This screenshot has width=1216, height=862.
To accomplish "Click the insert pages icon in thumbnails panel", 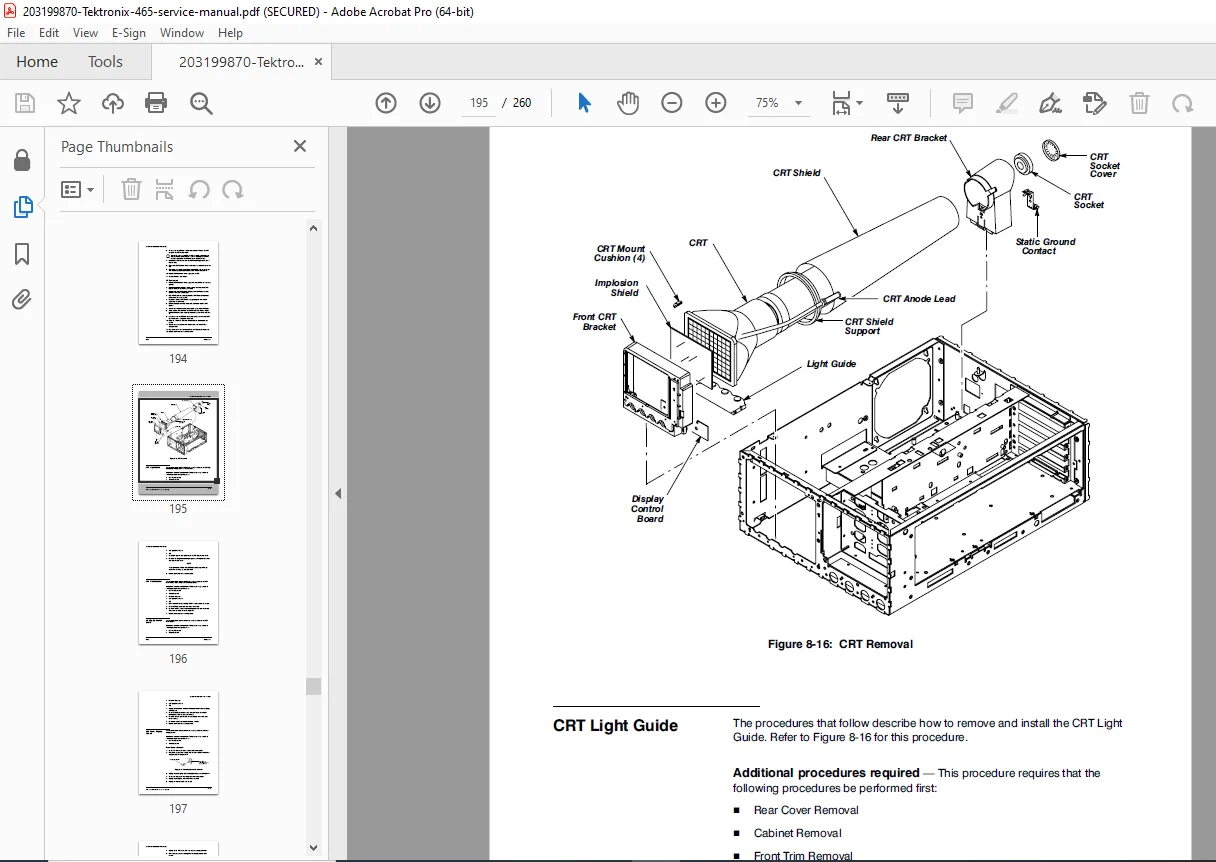I will (165, 190).
